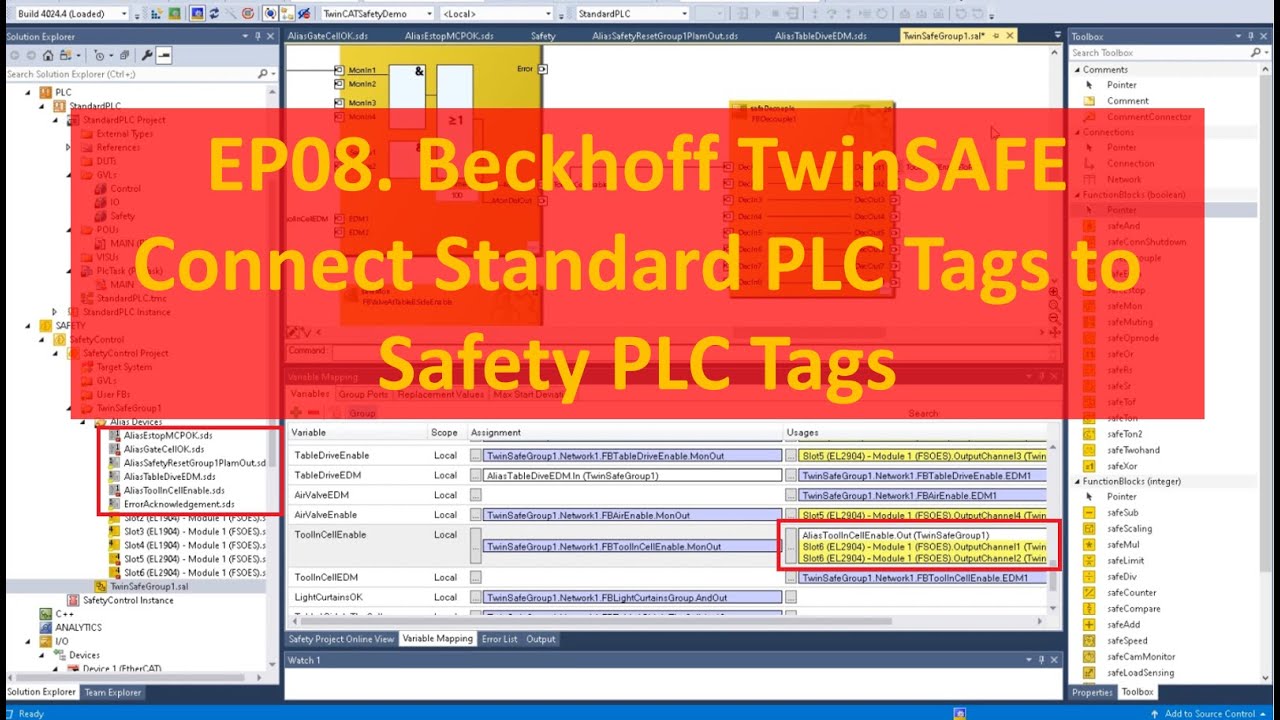The width and height of the screenshot is (1280, 720).
Task: Click the Toggle Free Run State icon
Action: 247,14
